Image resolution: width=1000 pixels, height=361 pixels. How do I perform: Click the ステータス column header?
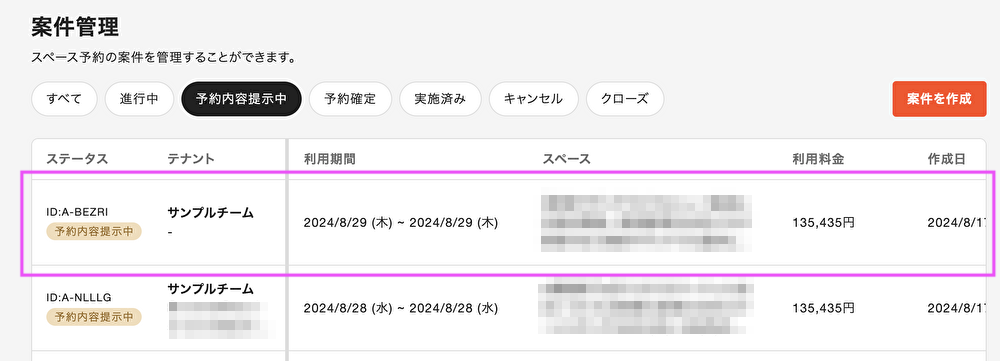click(x=77, y=159)
